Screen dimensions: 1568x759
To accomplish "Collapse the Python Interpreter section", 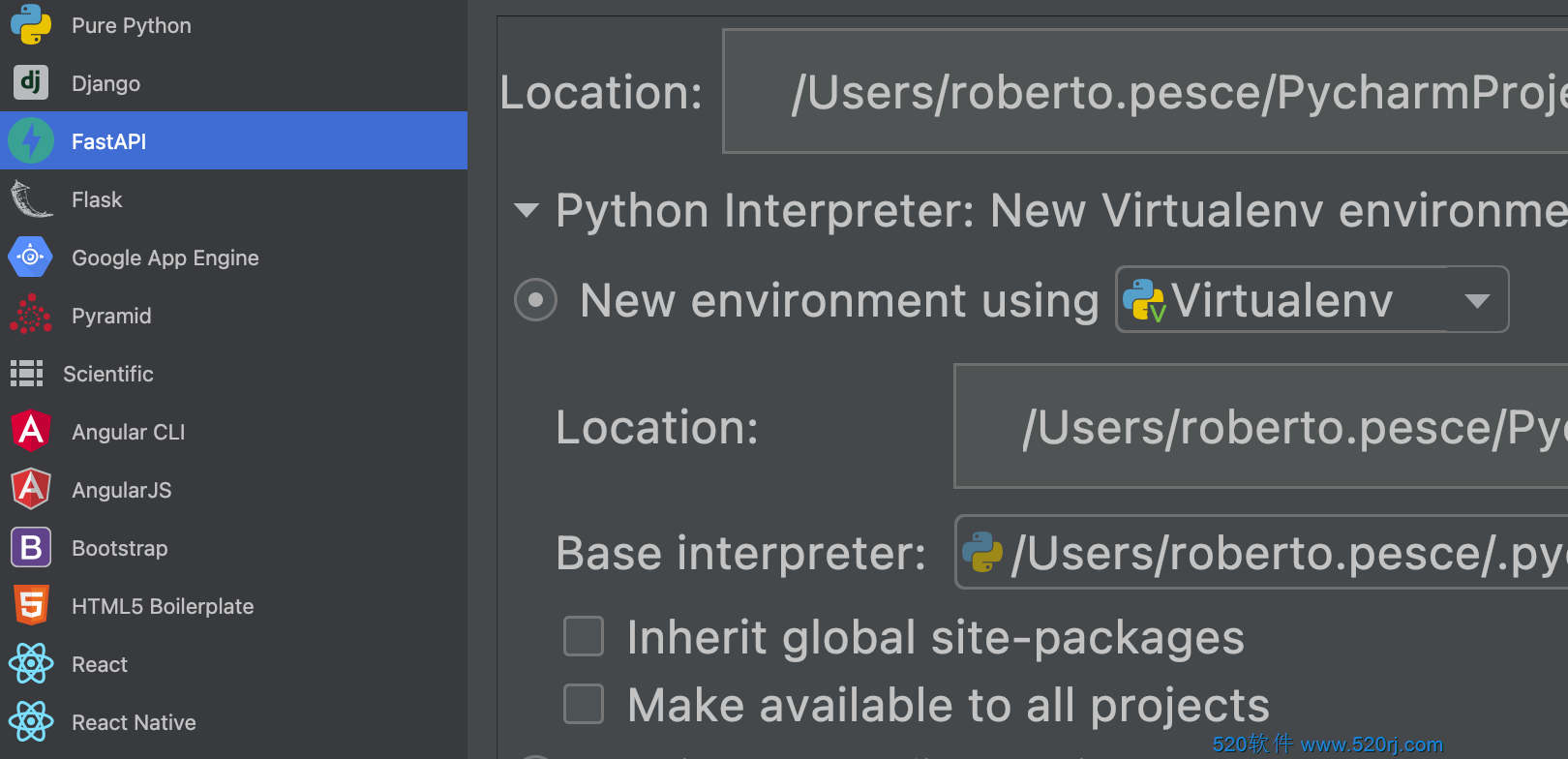I will (527, 210).
